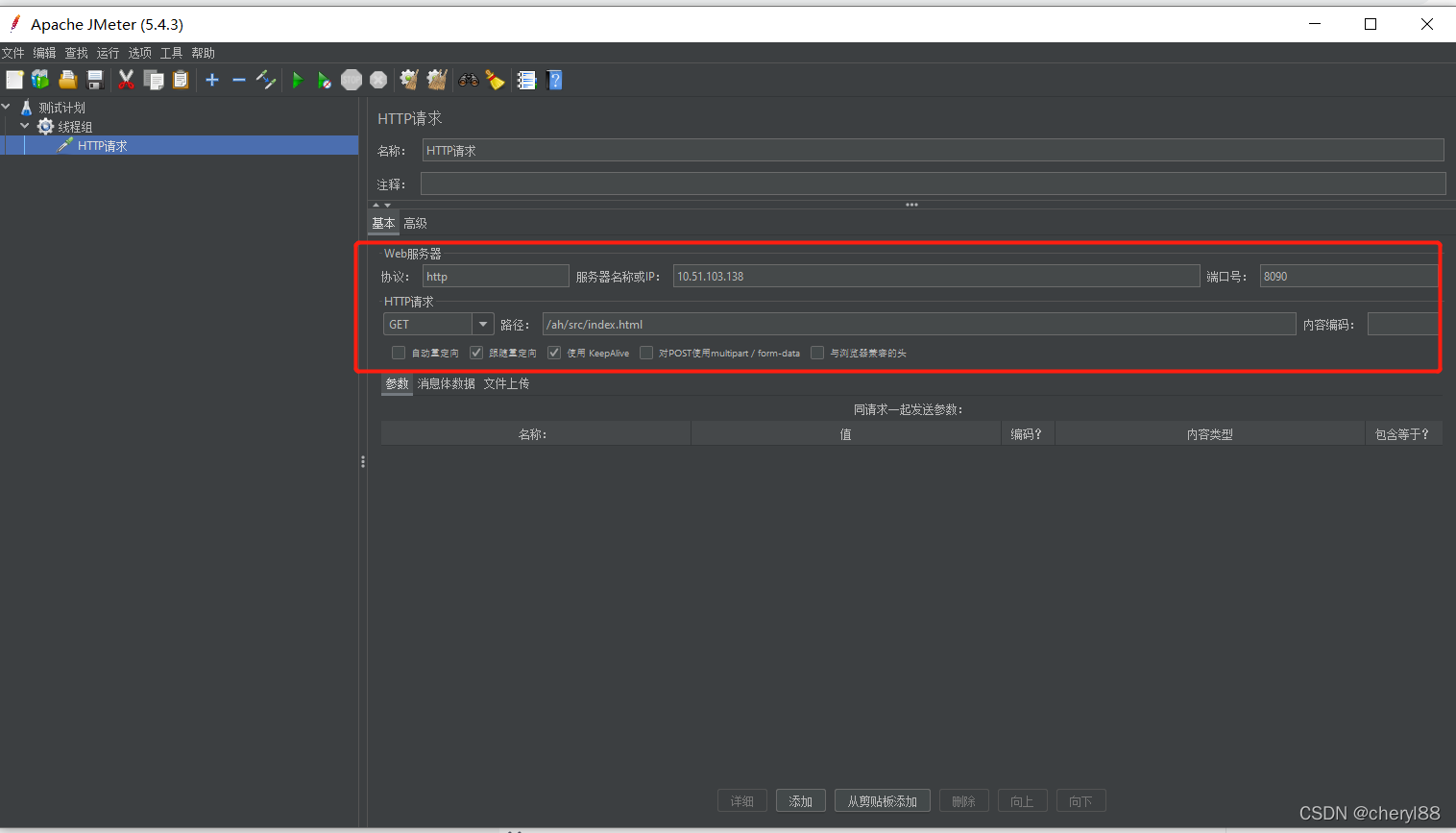Click the Open file folder icon
The height and width of the screenshot is (833, 1456).
(67, 80)
